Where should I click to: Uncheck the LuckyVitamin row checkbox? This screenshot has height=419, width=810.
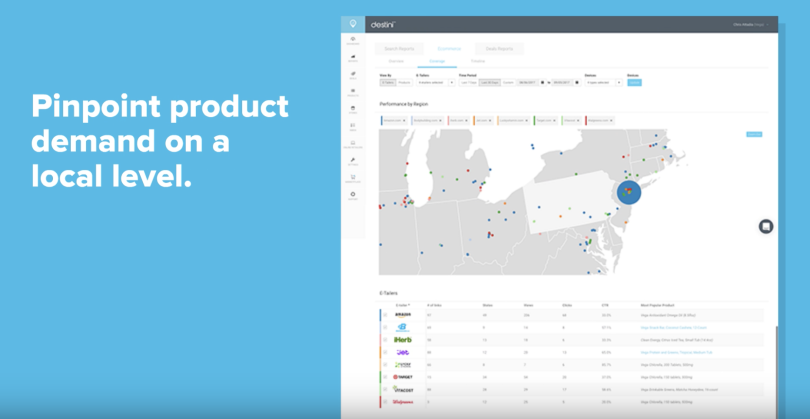click(x=385, y=365)
